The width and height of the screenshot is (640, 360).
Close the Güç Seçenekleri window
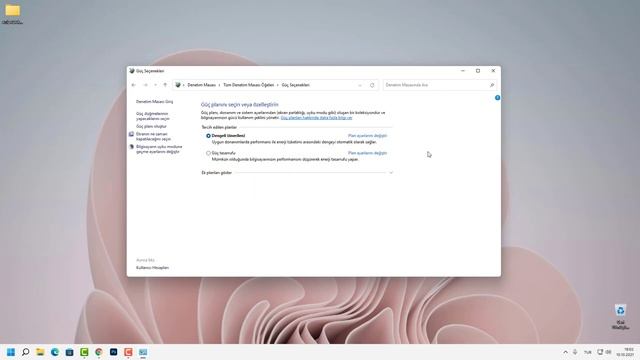tap(493, 71)
